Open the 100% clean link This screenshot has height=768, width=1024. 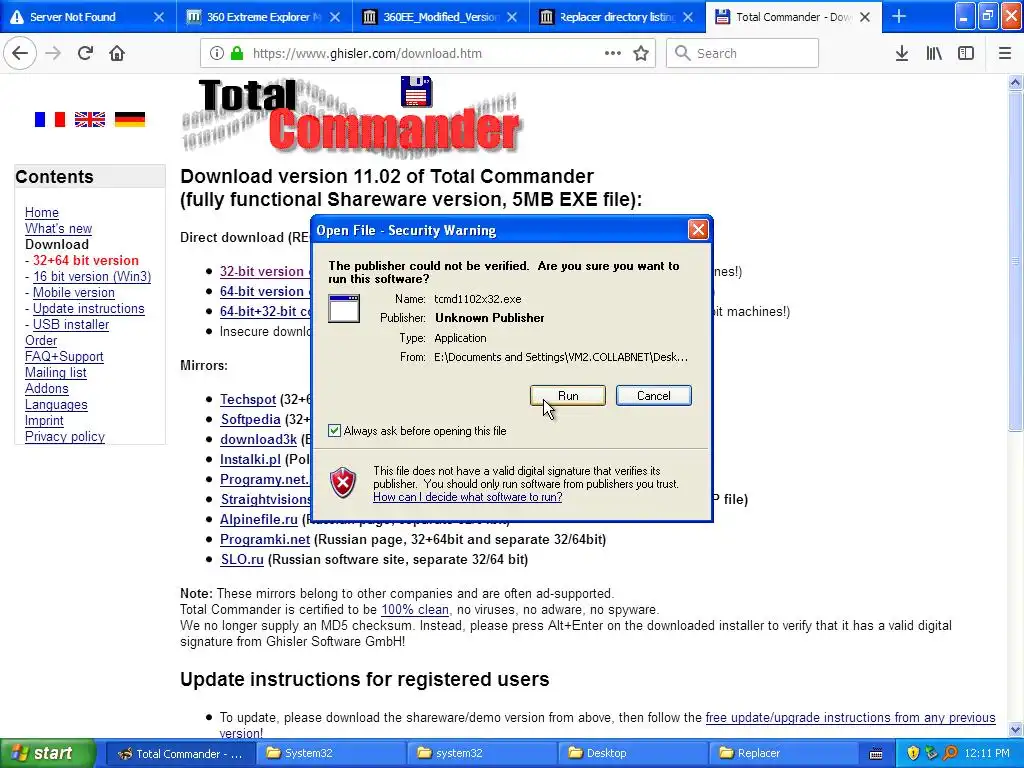point(415,610)
